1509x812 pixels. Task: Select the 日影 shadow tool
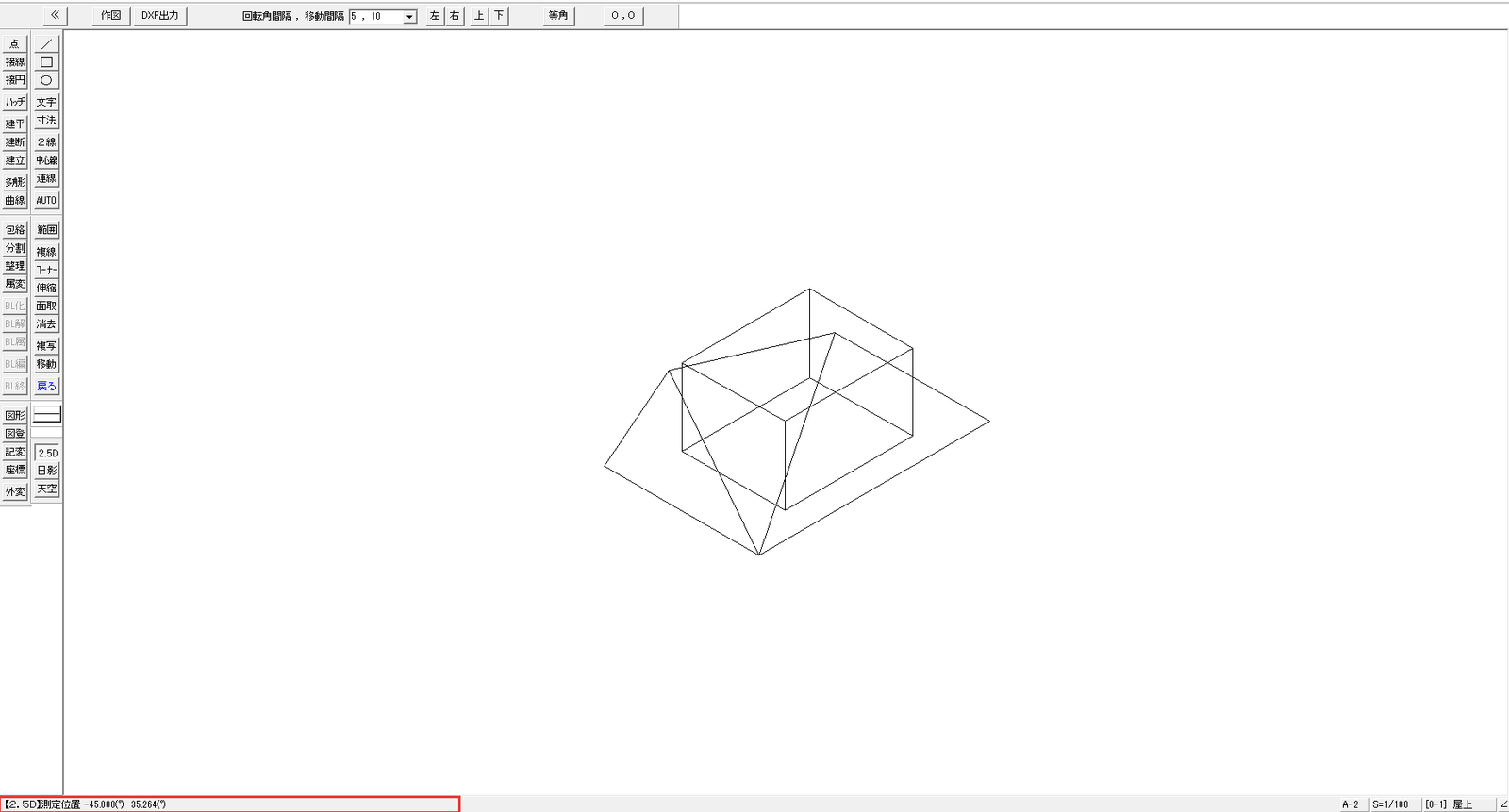[x=47, y=470]
